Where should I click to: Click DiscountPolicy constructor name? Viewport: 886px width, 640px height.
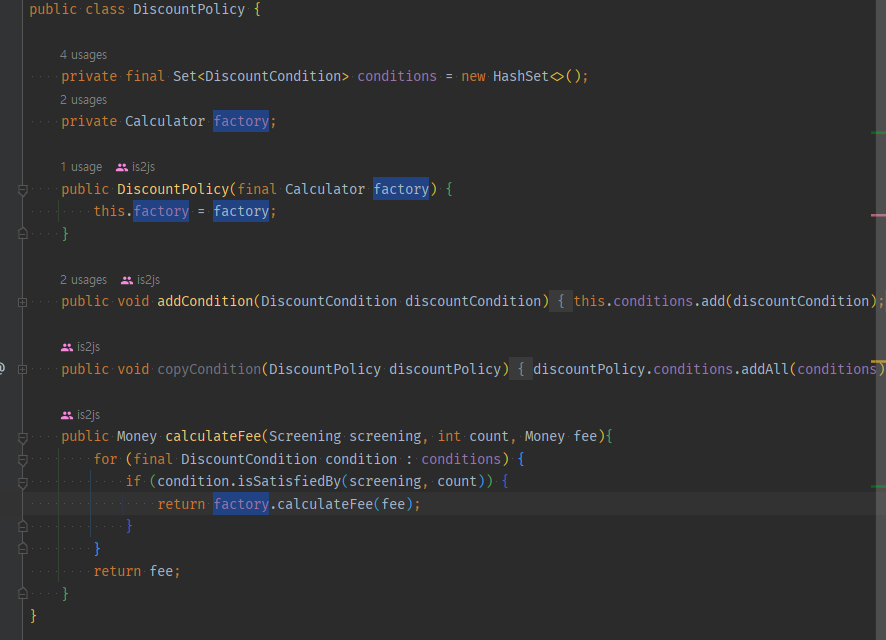click(173, 189)
